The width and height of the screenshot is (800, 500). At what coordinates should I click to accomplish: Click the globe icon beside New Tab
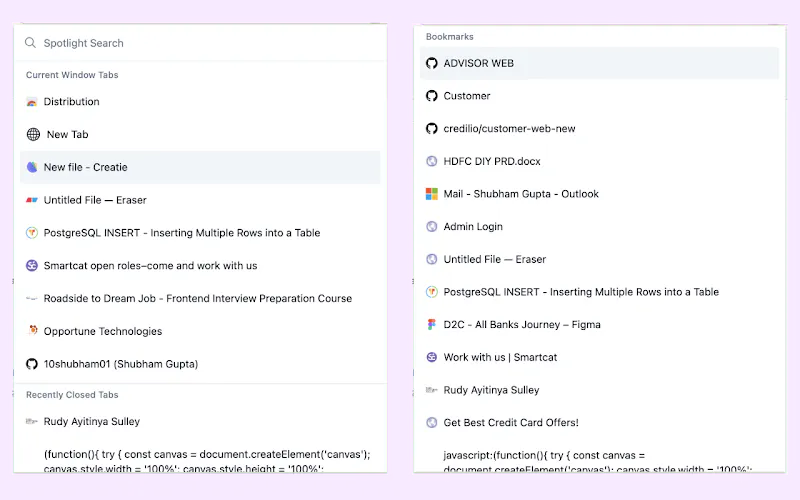(33, 134)
